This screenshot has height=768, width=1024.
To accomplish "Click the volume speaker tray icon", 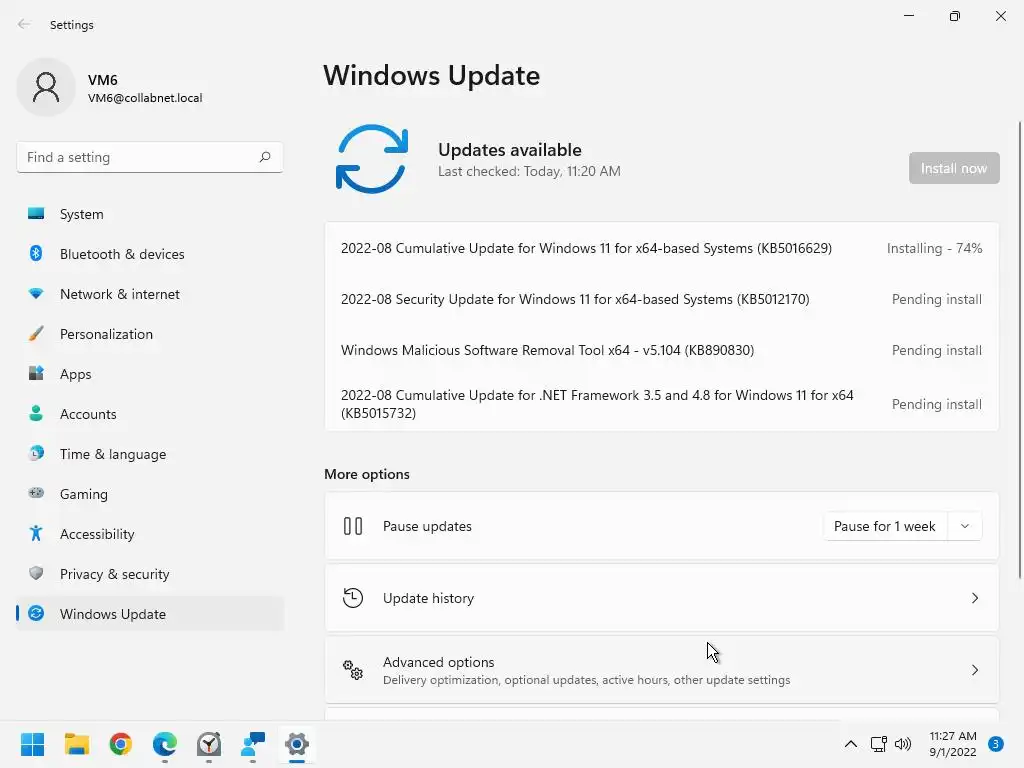I will click(903, 744).
